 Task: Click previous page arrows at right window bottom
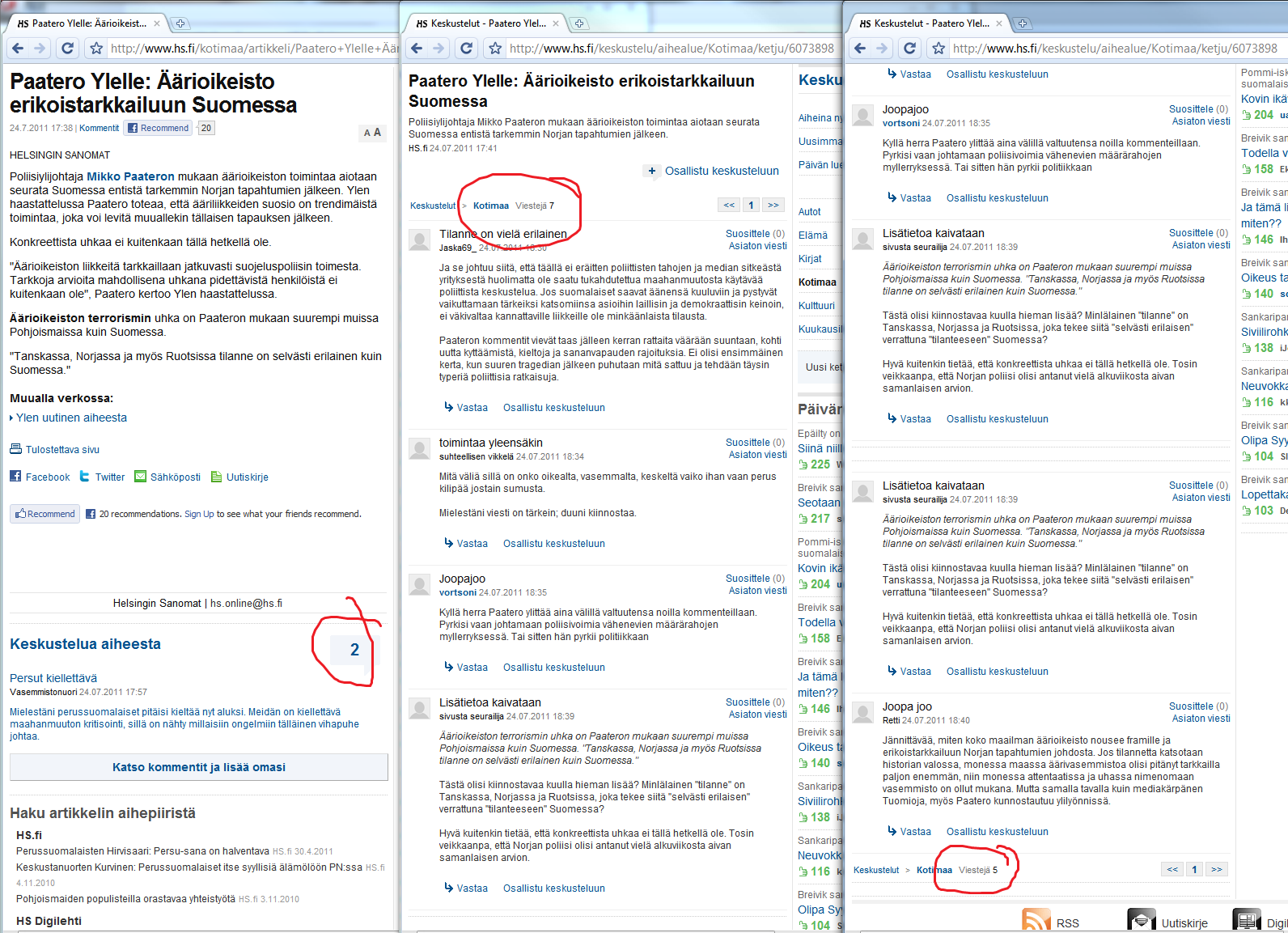pos(1172,869)
